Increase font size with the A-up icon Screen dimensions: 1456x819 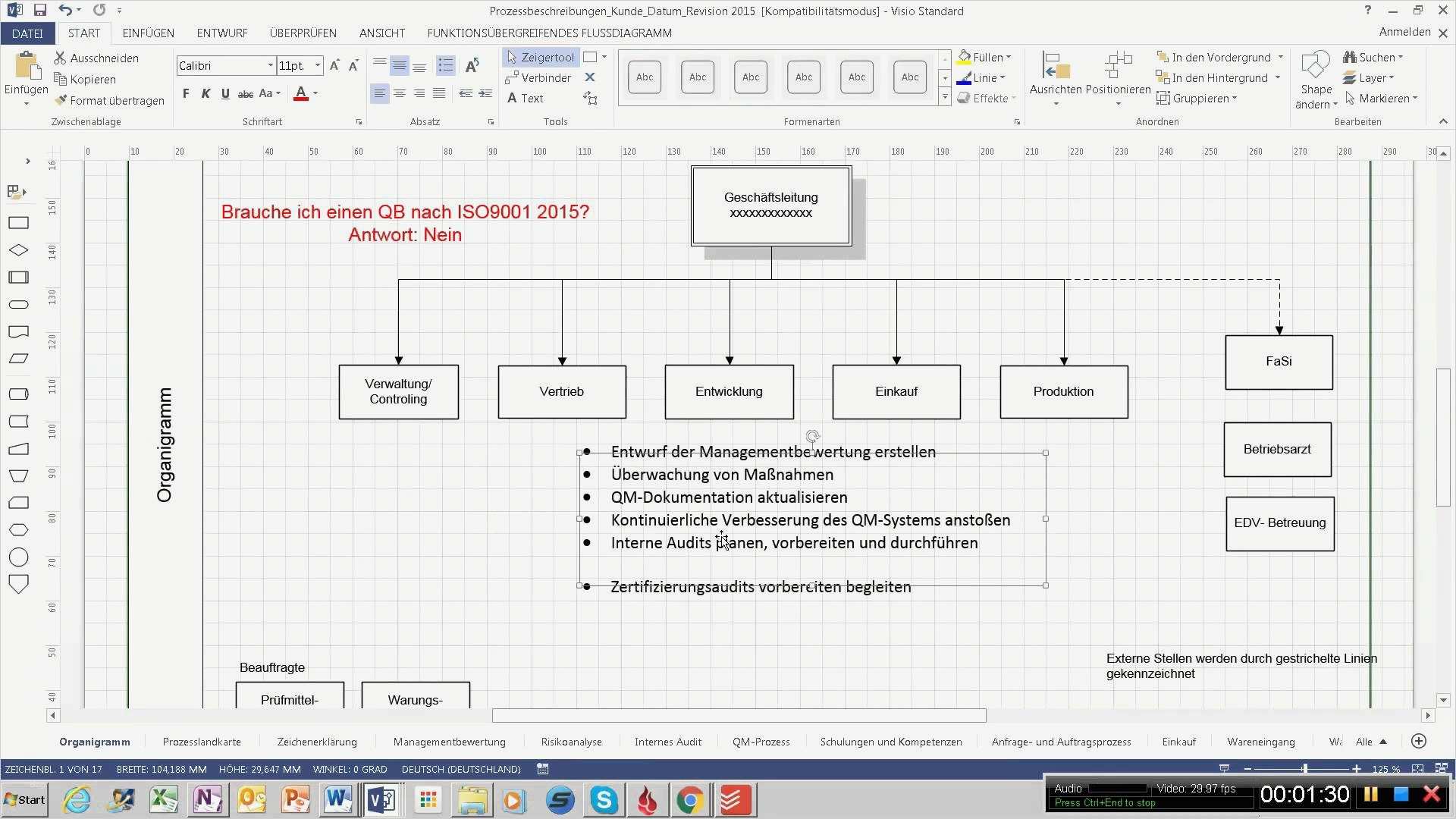pos(334,66)
